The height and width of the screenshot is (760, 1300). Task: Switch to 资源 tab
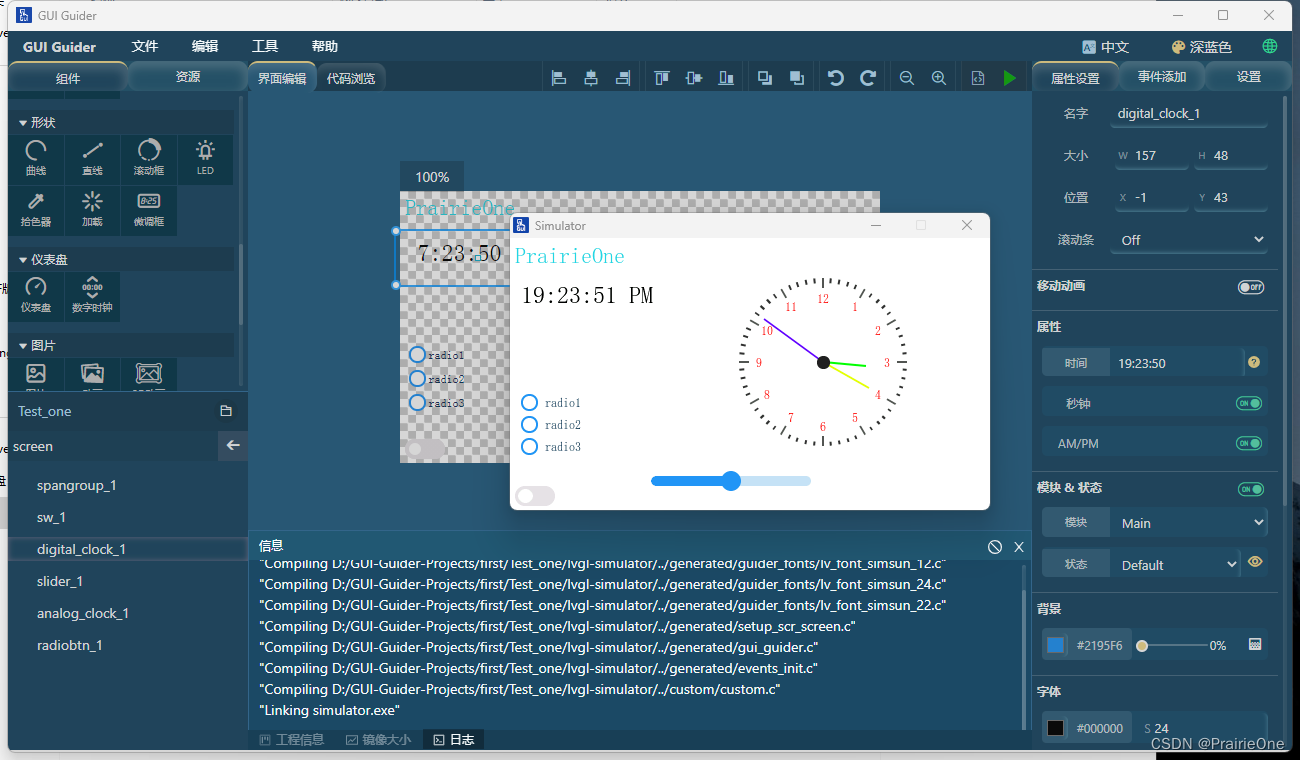pyautogui.click(x=188, y=77)
